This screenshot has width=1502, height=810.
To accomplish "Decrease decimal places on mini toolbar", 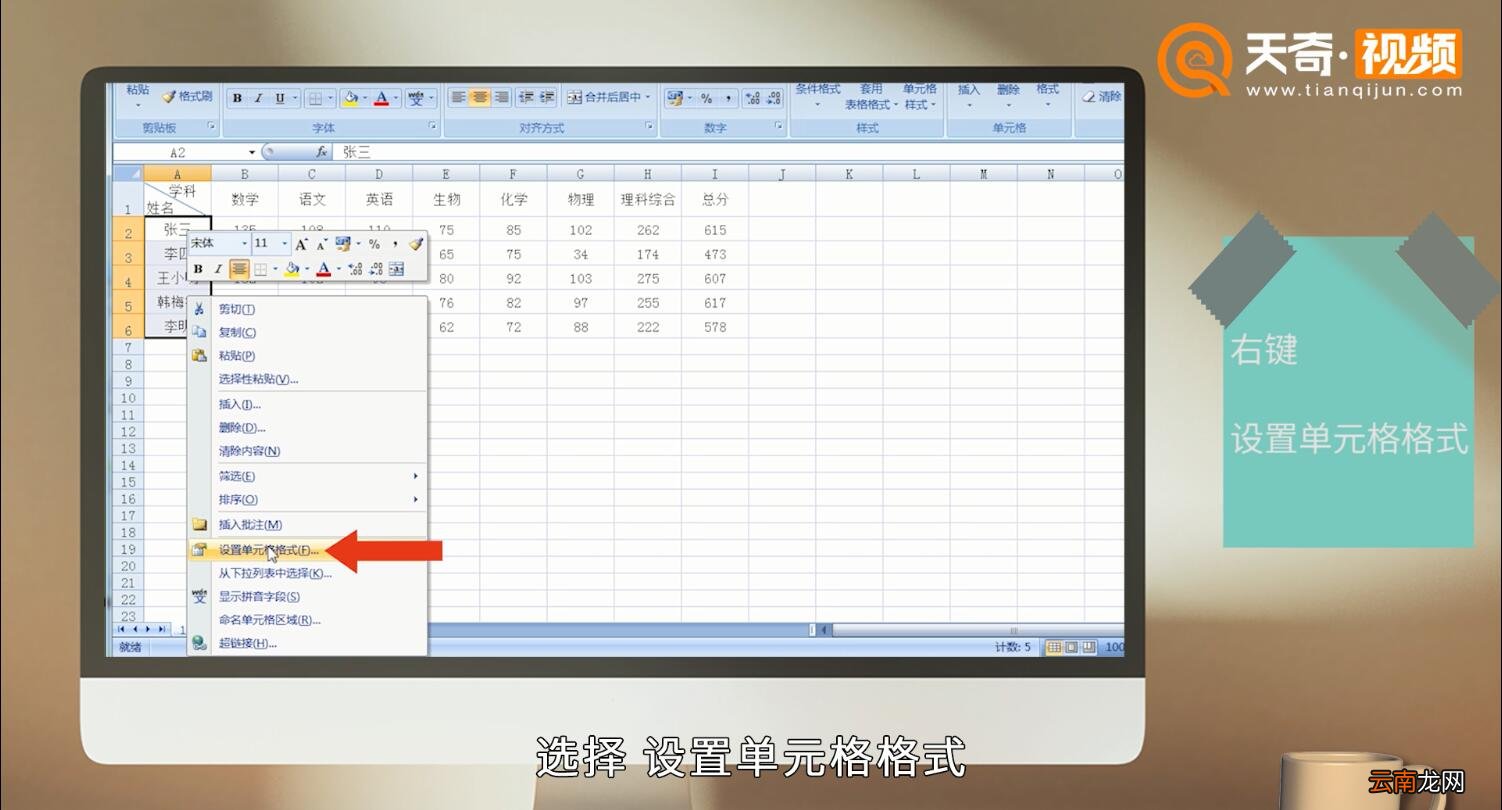I will 376,268.
